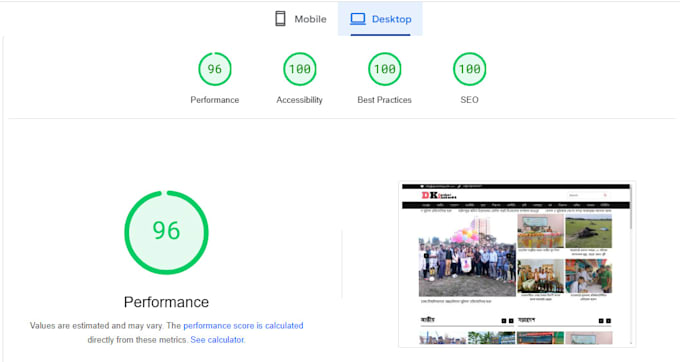Click the Best Practices label

point(385,100)
